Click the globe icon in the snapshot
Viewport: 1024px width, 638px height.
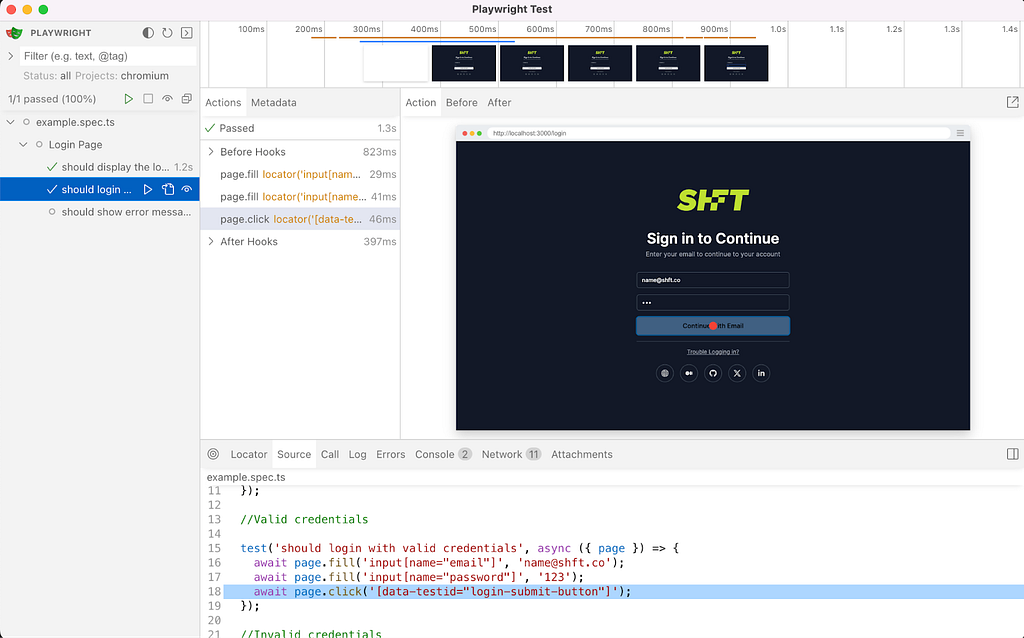pos(665,374)
